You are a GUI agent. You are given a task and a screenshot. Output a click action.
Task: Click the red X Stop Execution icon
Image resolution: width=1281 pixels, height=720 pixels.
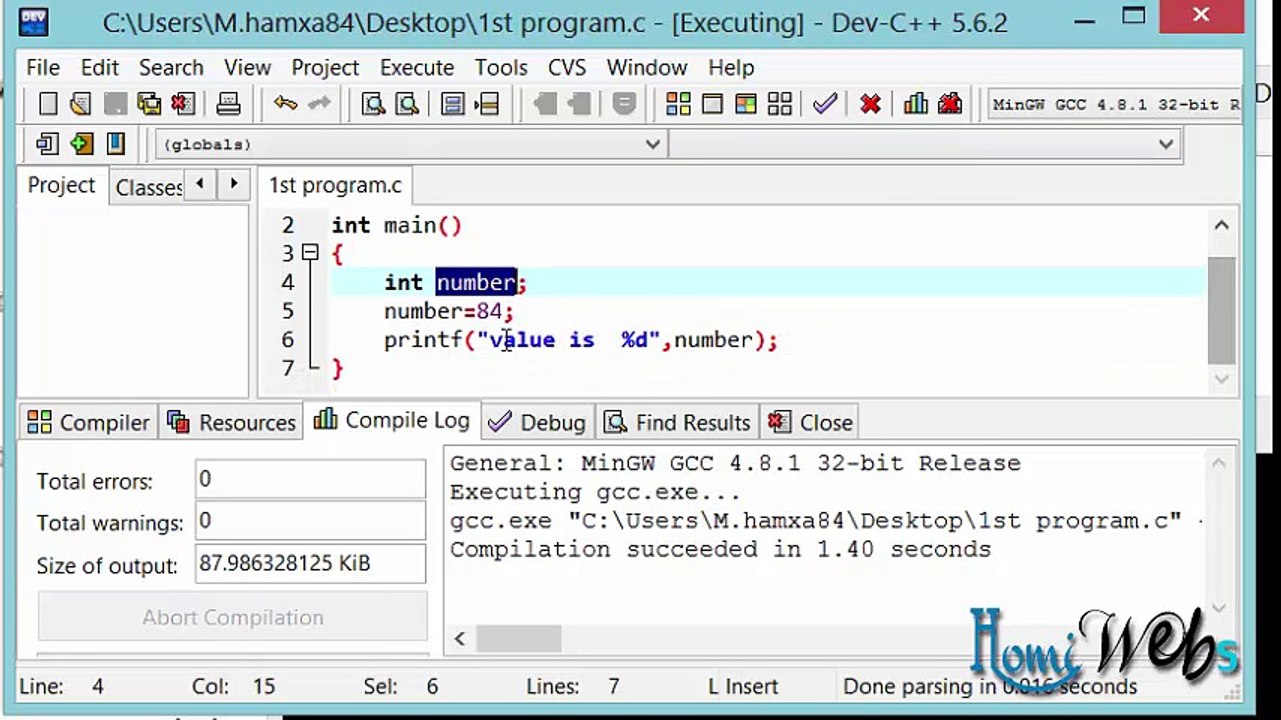tap(870, 104)
